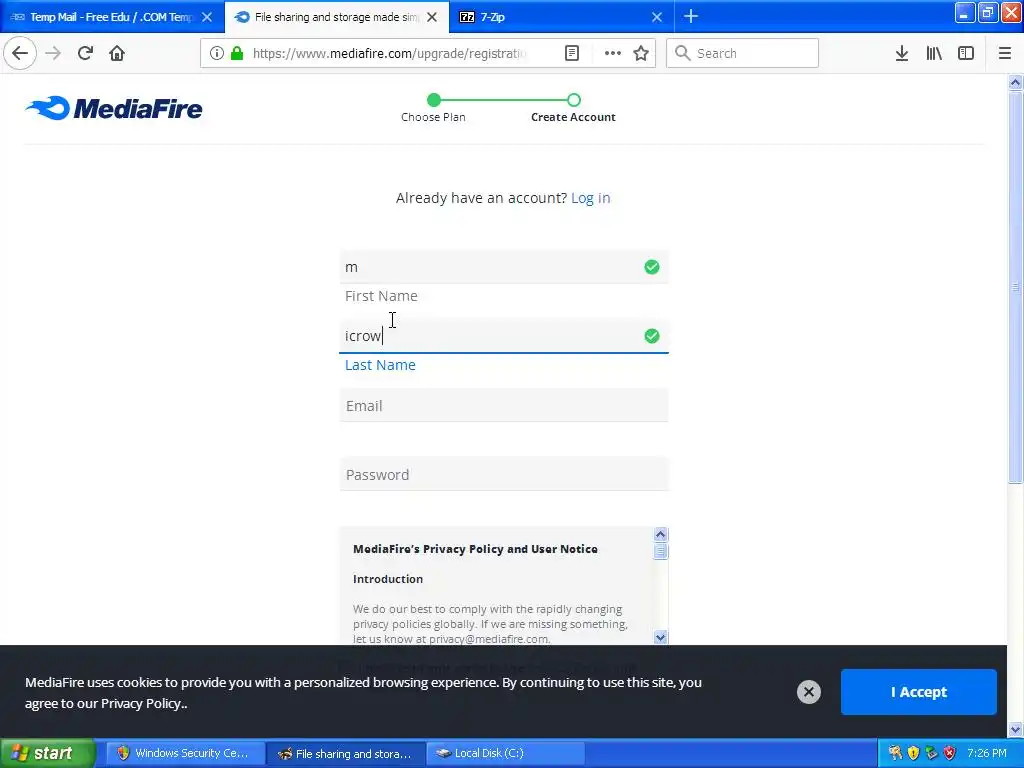Click the Choose Plan filled step dot
The height and width of the screenshot is (768, 1024).
coord(434,100)
